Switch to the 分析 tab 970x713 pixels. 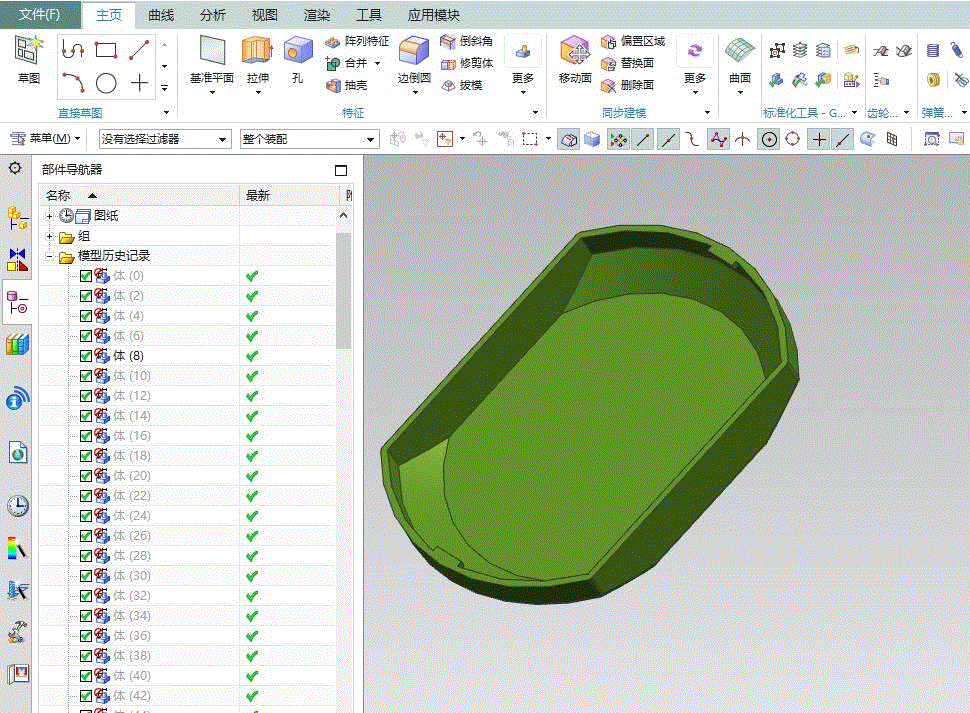(213, 15)
